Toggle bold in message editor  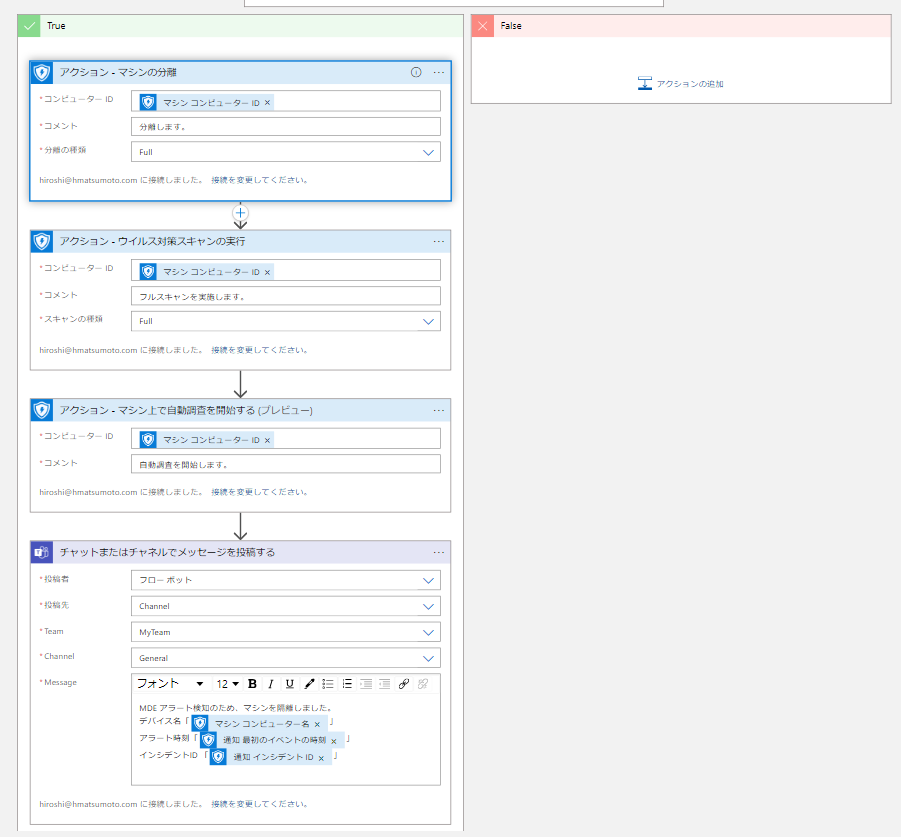252,684
